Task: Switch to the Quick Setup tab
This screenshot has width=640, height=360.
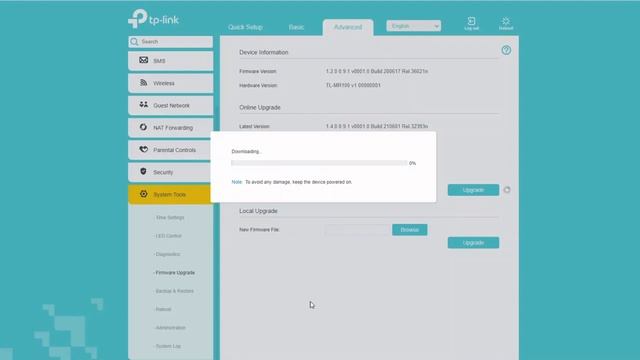Action: pyautogui.click(x=245, y=27)
